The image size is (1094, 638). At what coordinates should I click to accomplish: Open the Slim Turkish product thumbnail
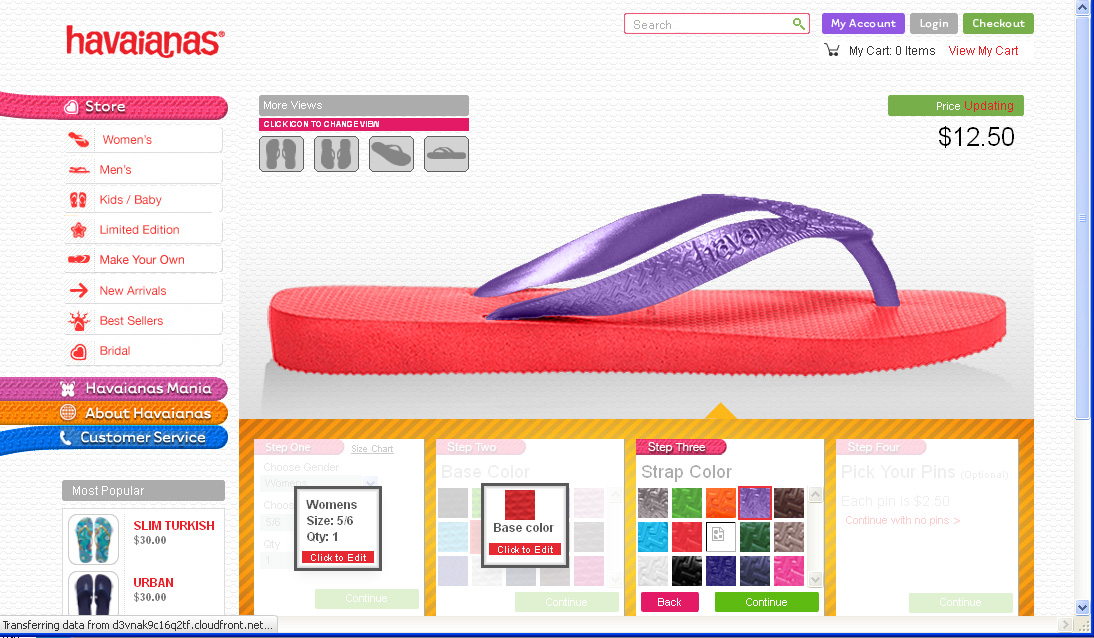[x=93, y=539]
